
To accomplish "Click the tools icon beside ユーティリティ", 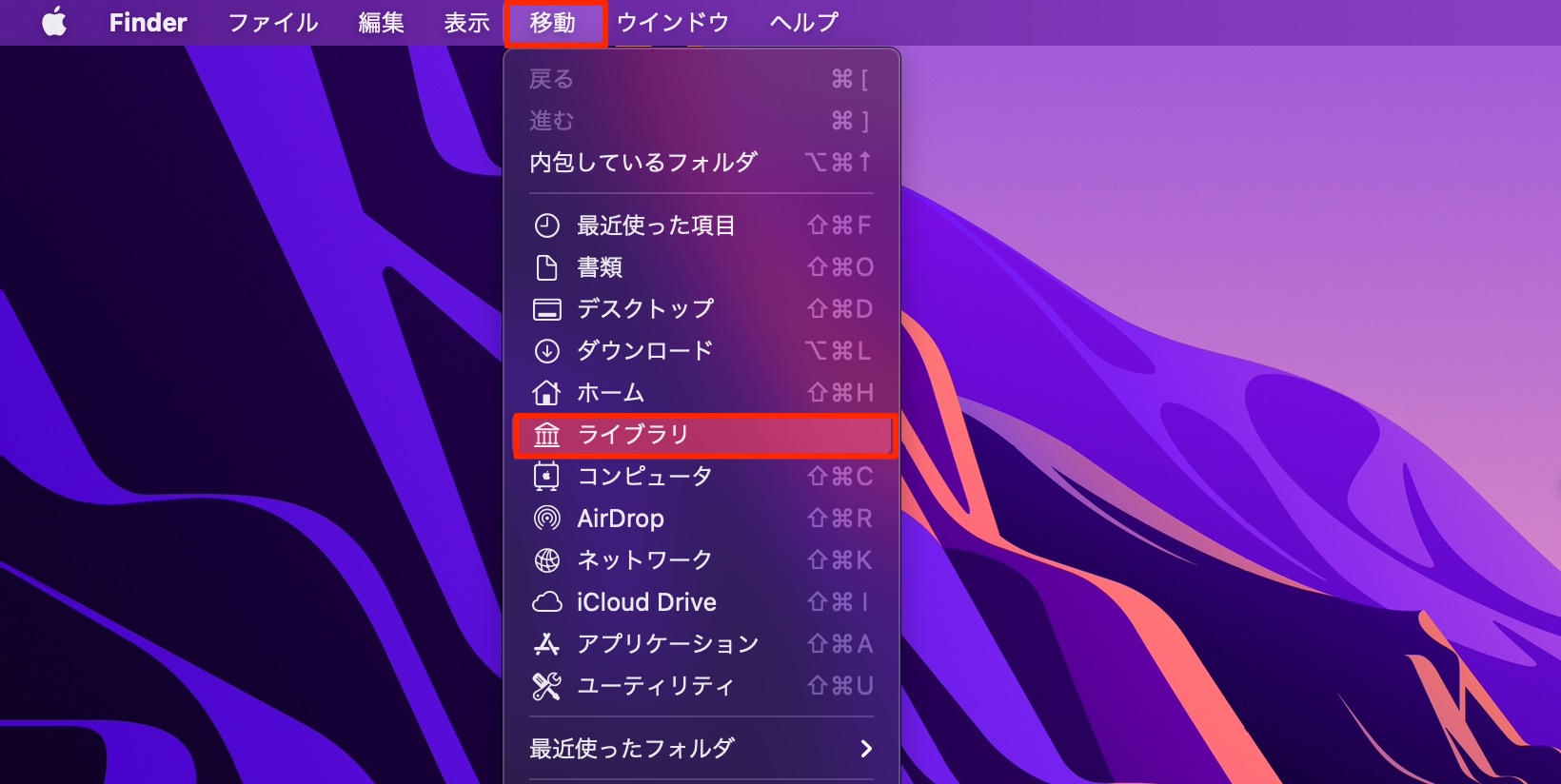I will 546,686.
